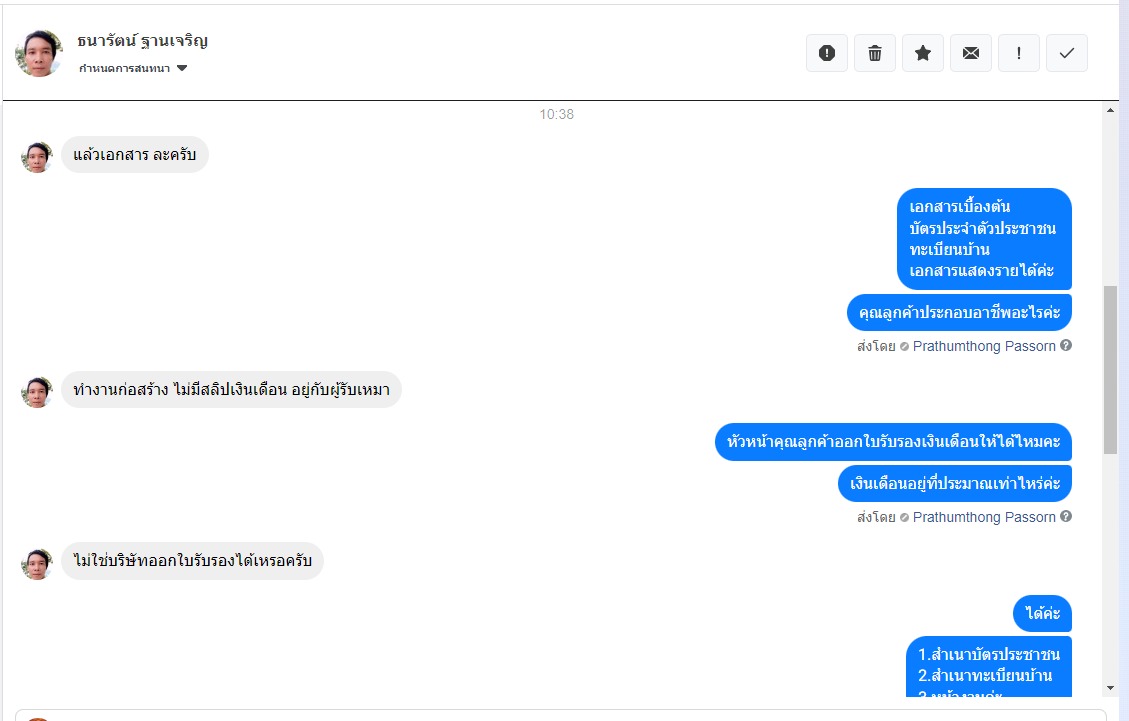This screenshot has width=1129, height=721.
Task: Open help icon beside first Prathumthong Passorn
Action: (x=1066, y=345)
